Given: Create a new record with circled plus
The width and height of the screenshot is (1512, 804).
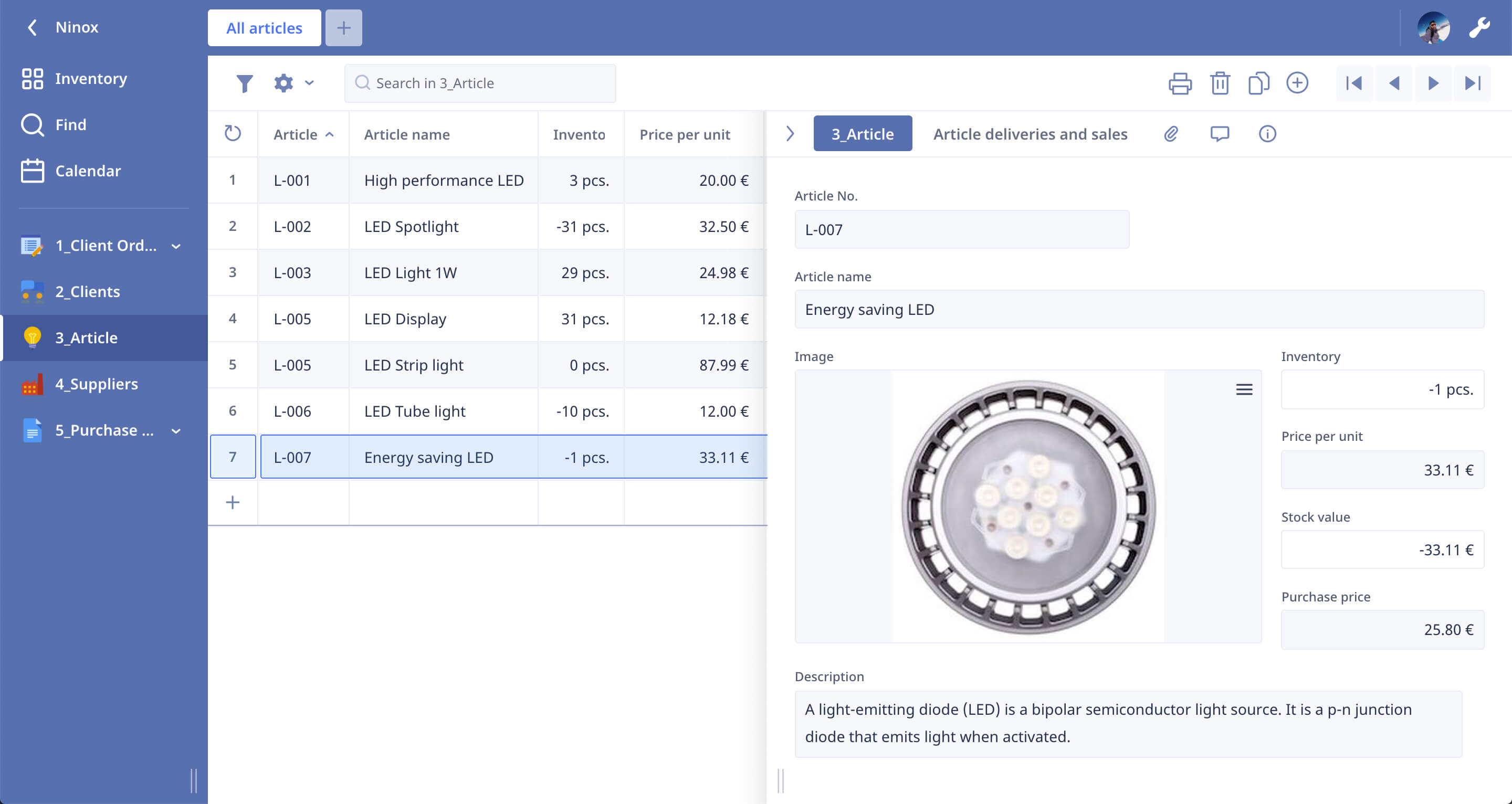Looking at the screenshot, I should (1297, 83).
